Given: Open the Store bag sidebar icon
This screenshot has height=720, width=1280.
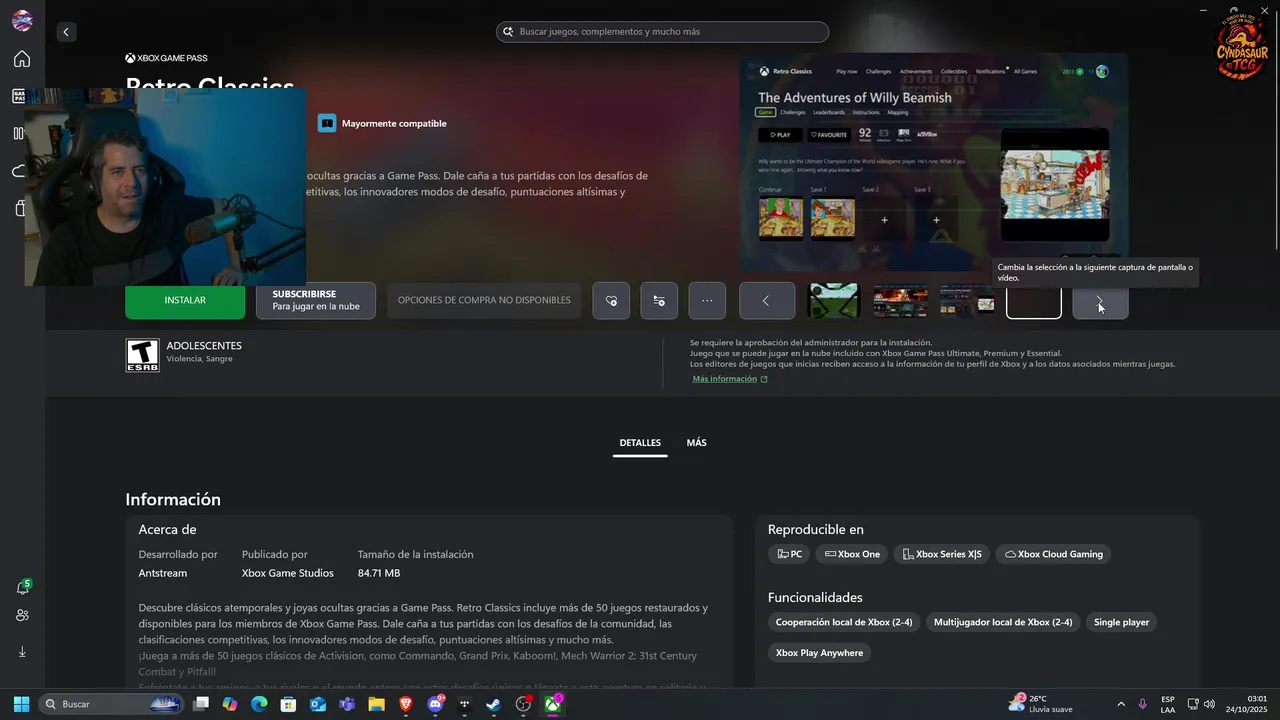Looking at the screenshot, I should coord(20,208).
